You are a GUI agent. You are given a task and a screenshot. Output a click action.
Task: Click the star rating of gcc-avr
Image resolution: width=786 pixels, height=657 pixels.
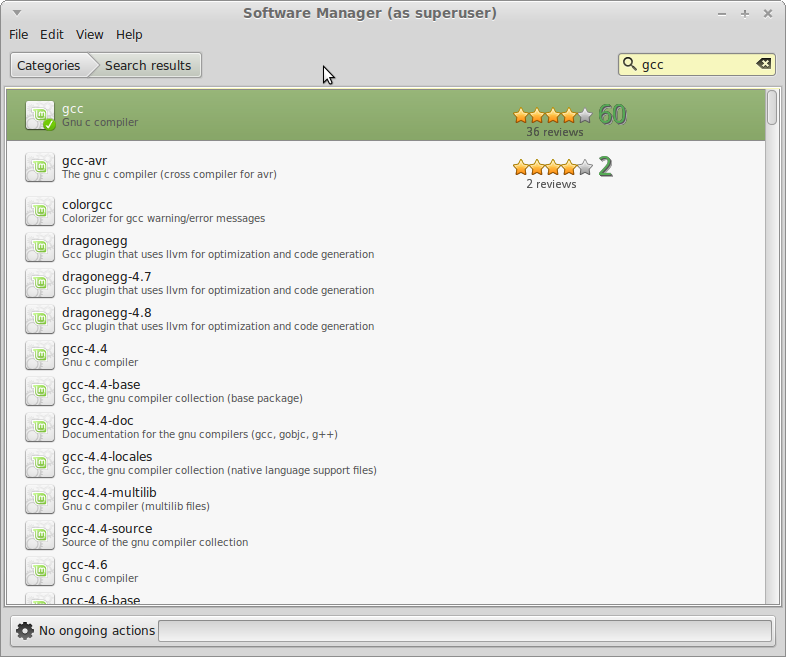553,167
